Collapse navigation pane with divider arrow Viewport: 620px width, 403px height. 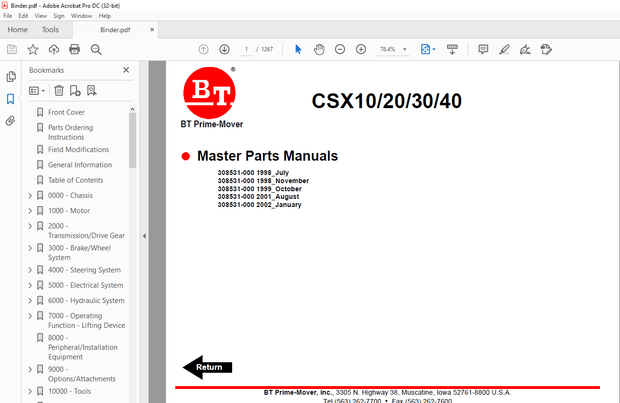[144, 236]
